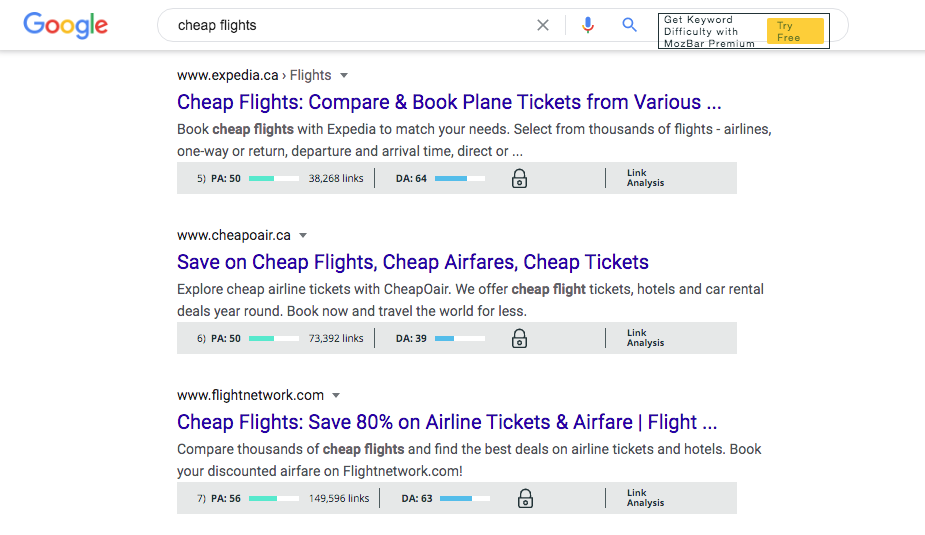The height and width of the screenshot is (535, 925).
Task: Click the Google logo
Action: pos(65,25)
